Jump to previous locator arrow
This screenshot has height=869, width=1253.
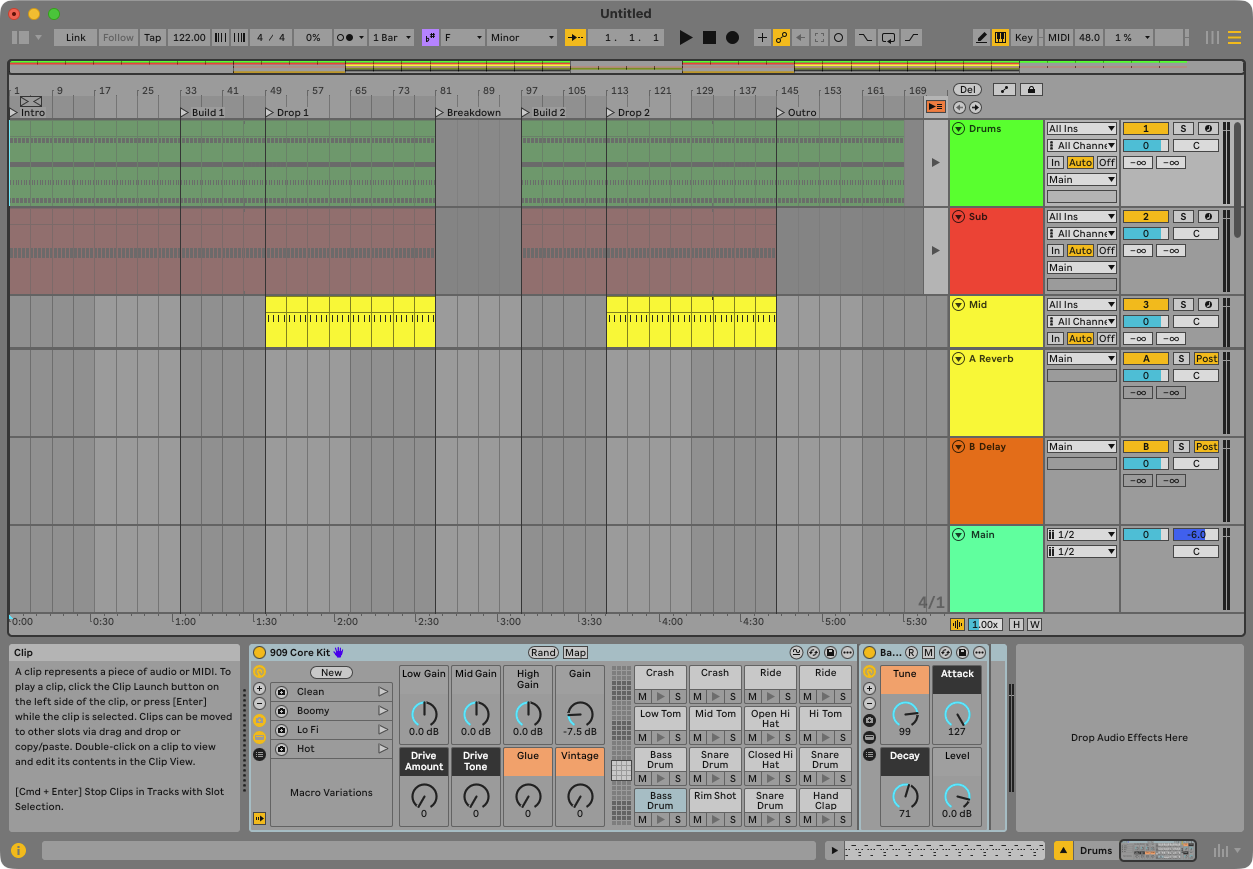(960, 107)
